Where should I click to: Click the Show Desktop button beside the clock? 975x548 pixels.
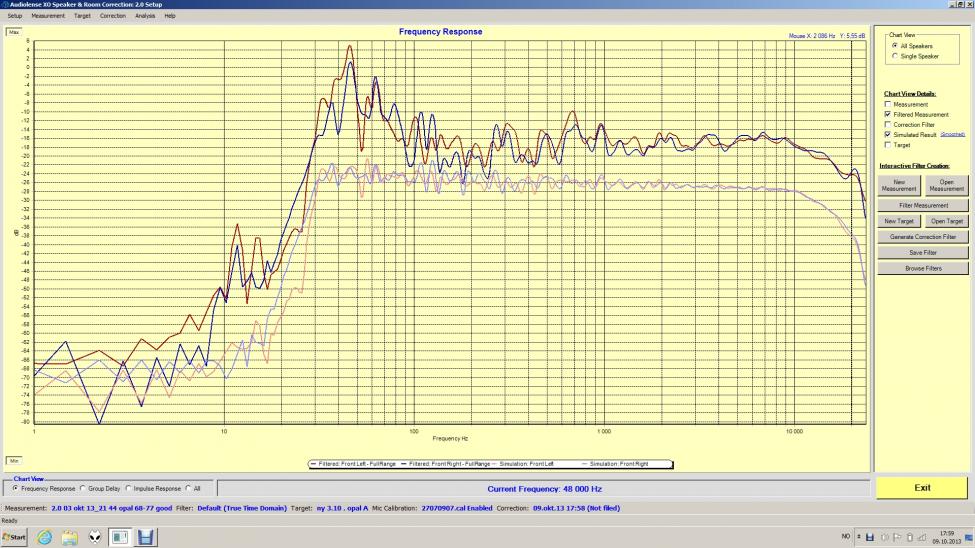[969, 537]
